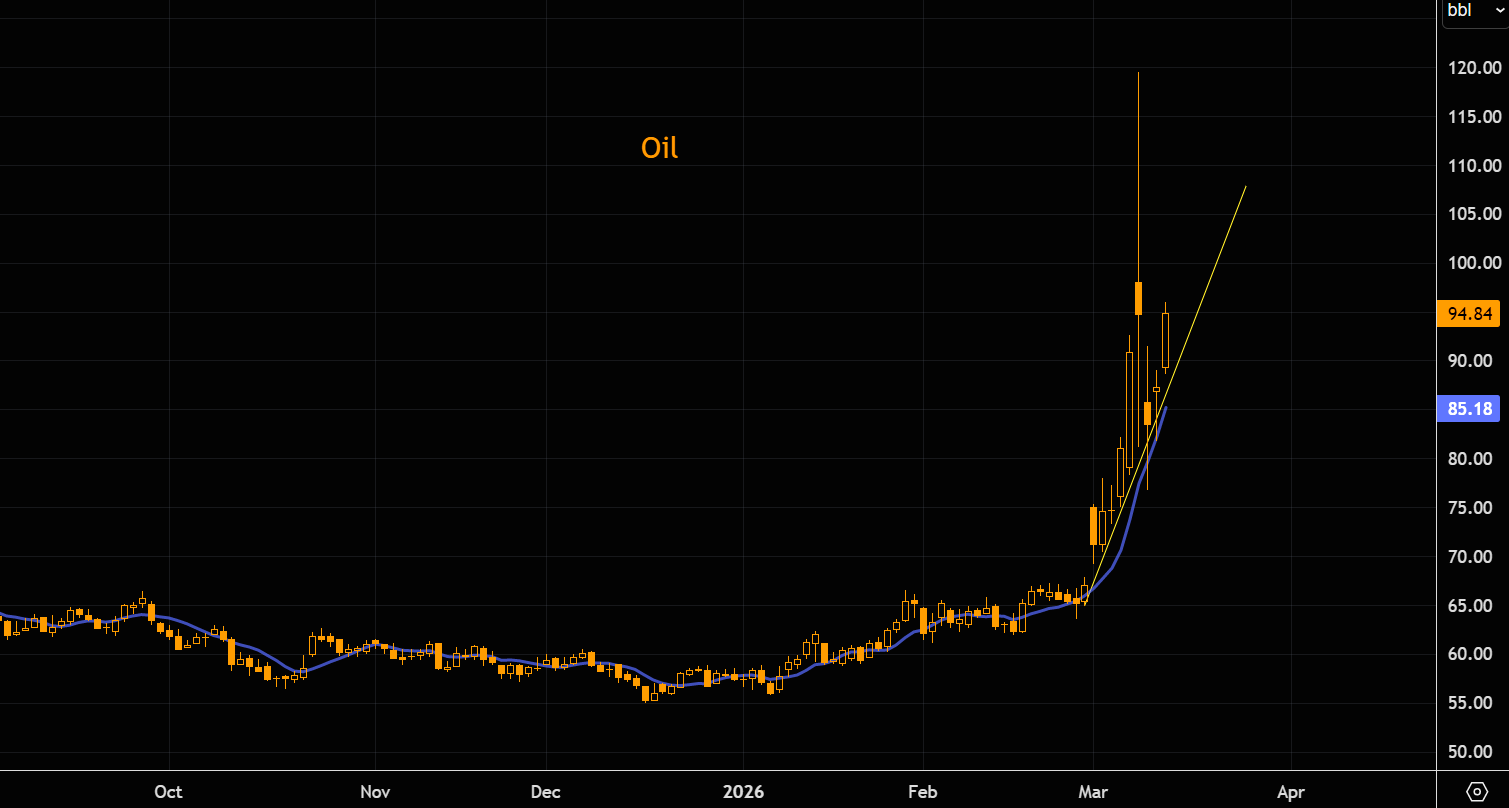Select the yellow trend line's upper end
Image resolution: width=1509 pixels, height=808 pixels.
tap(1244, 188)
